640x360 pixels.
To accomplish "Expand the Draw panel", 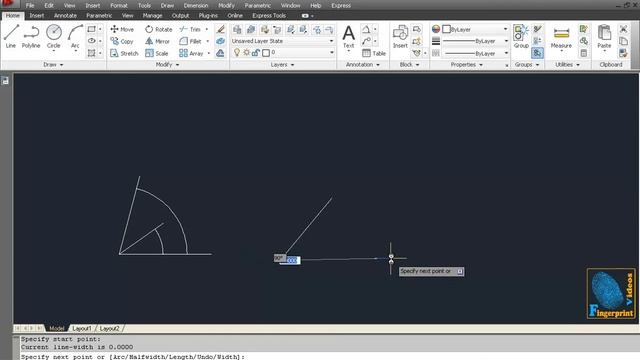I will pyautogui.click(x=53, y=64).
